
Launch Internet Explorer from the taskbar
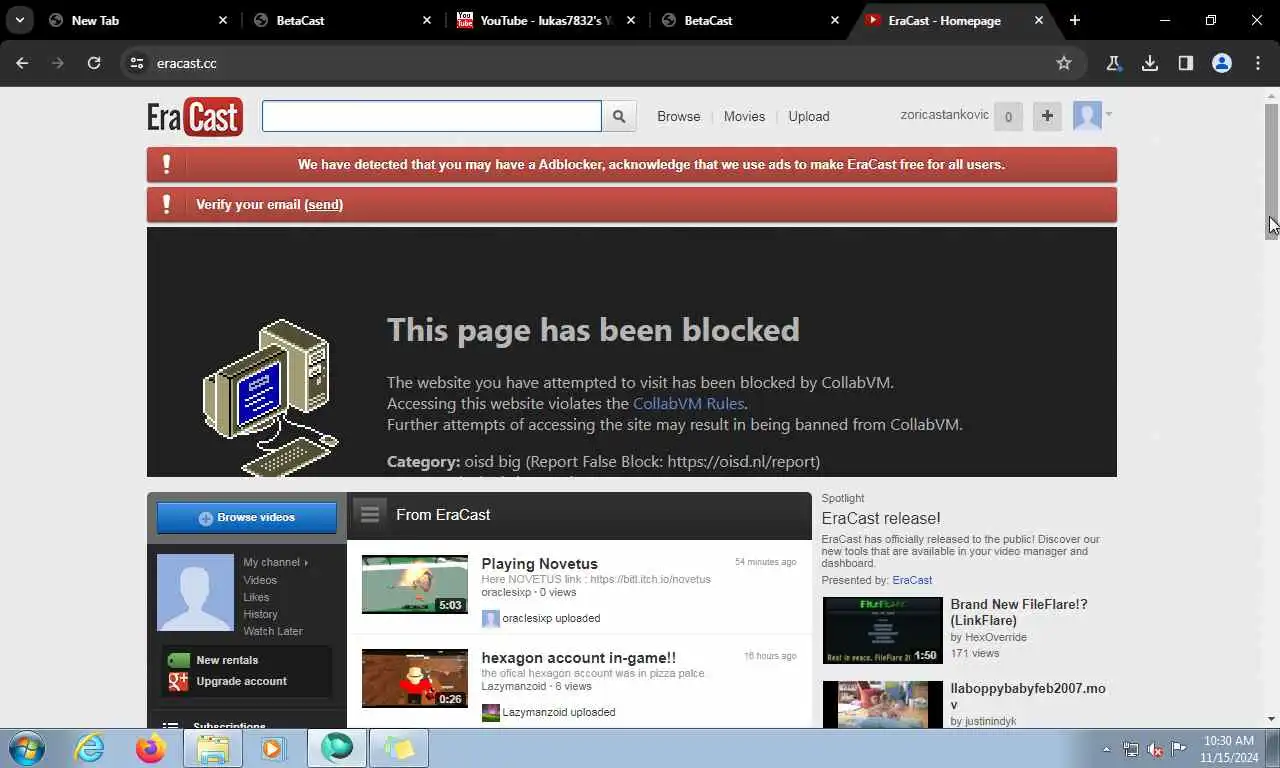[x=89, y=748]
